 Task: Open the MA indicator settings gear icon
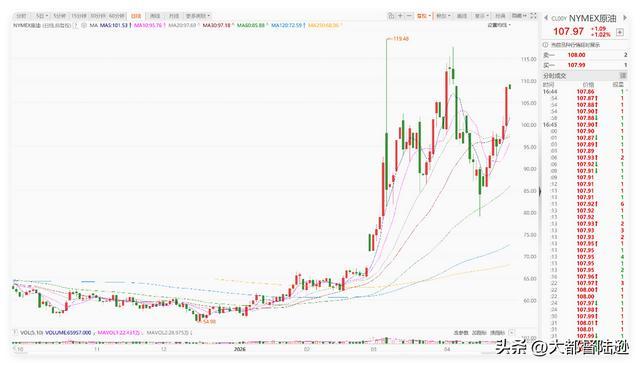point(84,25)
